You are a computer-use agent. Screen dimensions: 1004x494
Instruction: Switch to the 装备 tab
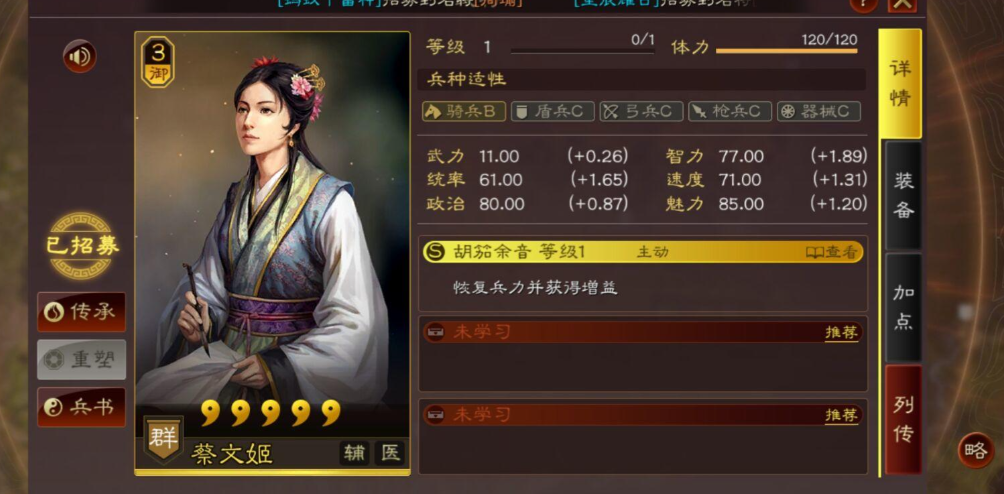click(903, 195)
